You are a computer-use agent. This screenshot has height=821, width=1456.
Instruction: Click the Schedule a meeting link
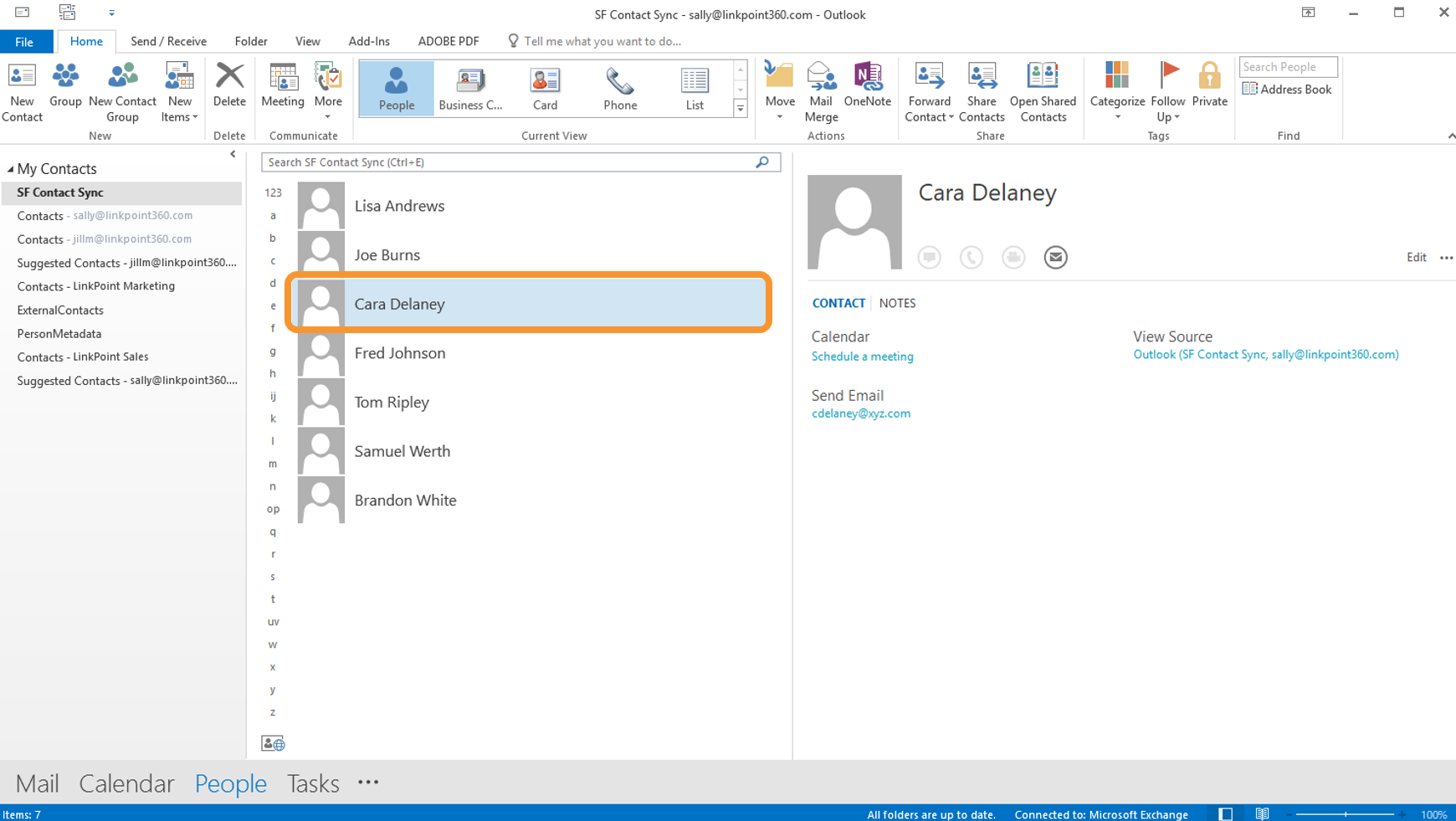pyautogui.click(x=862, y=357)
